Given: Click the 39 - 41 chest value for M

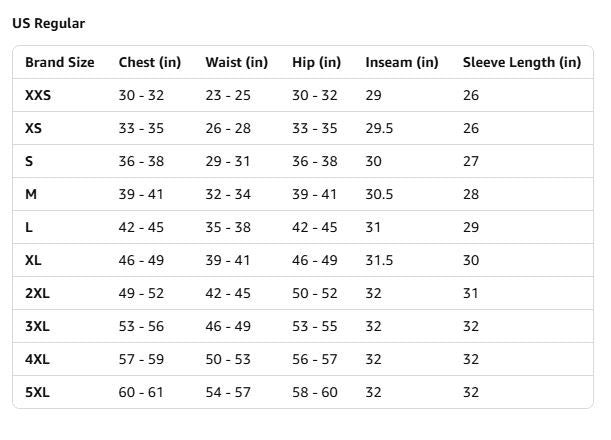Looking at the screenshot, I should pos(141,194).
